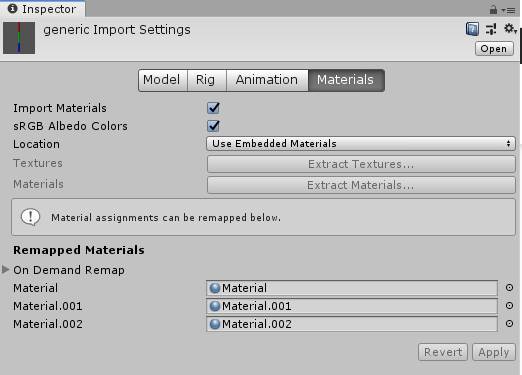
Task: Switch to the Rig tab
Action: pyautogui.click(x=207, y=80)
